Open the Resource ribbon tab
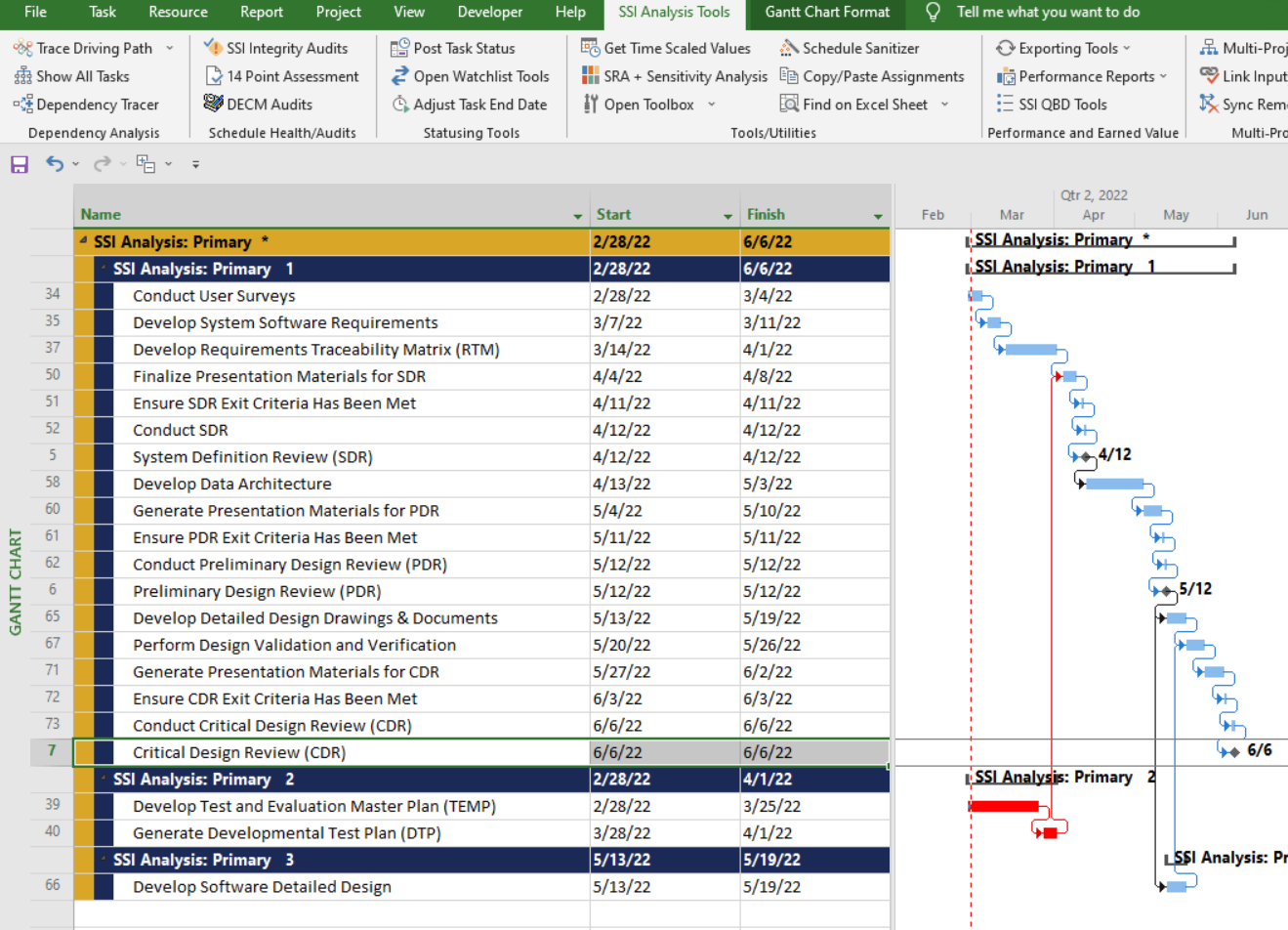This screenshot has width=1288, height=930. tap(178, 13)
